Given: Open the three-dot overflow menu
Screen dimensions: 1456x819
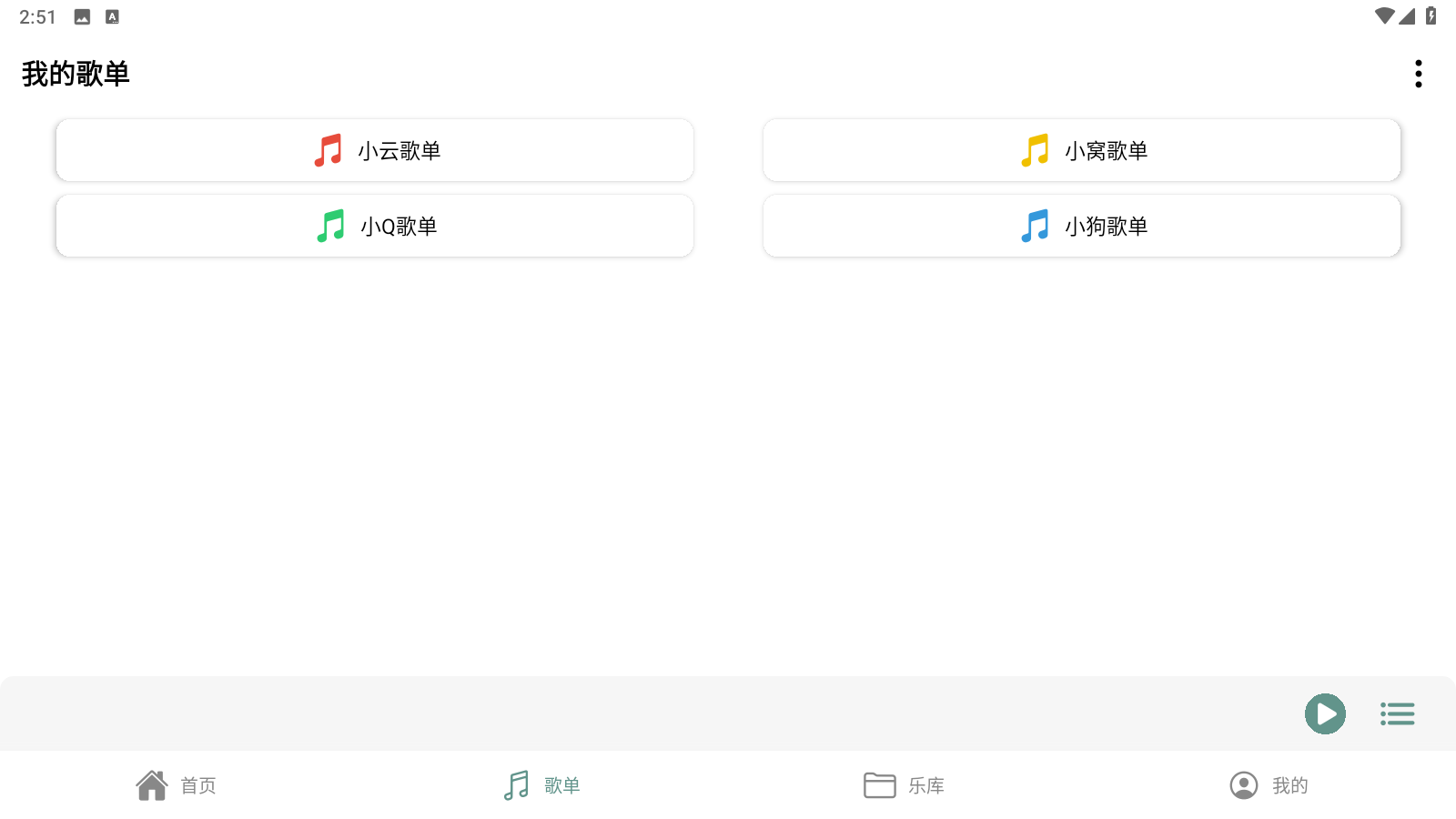Looking at the screenshot, I should 1417,73.
